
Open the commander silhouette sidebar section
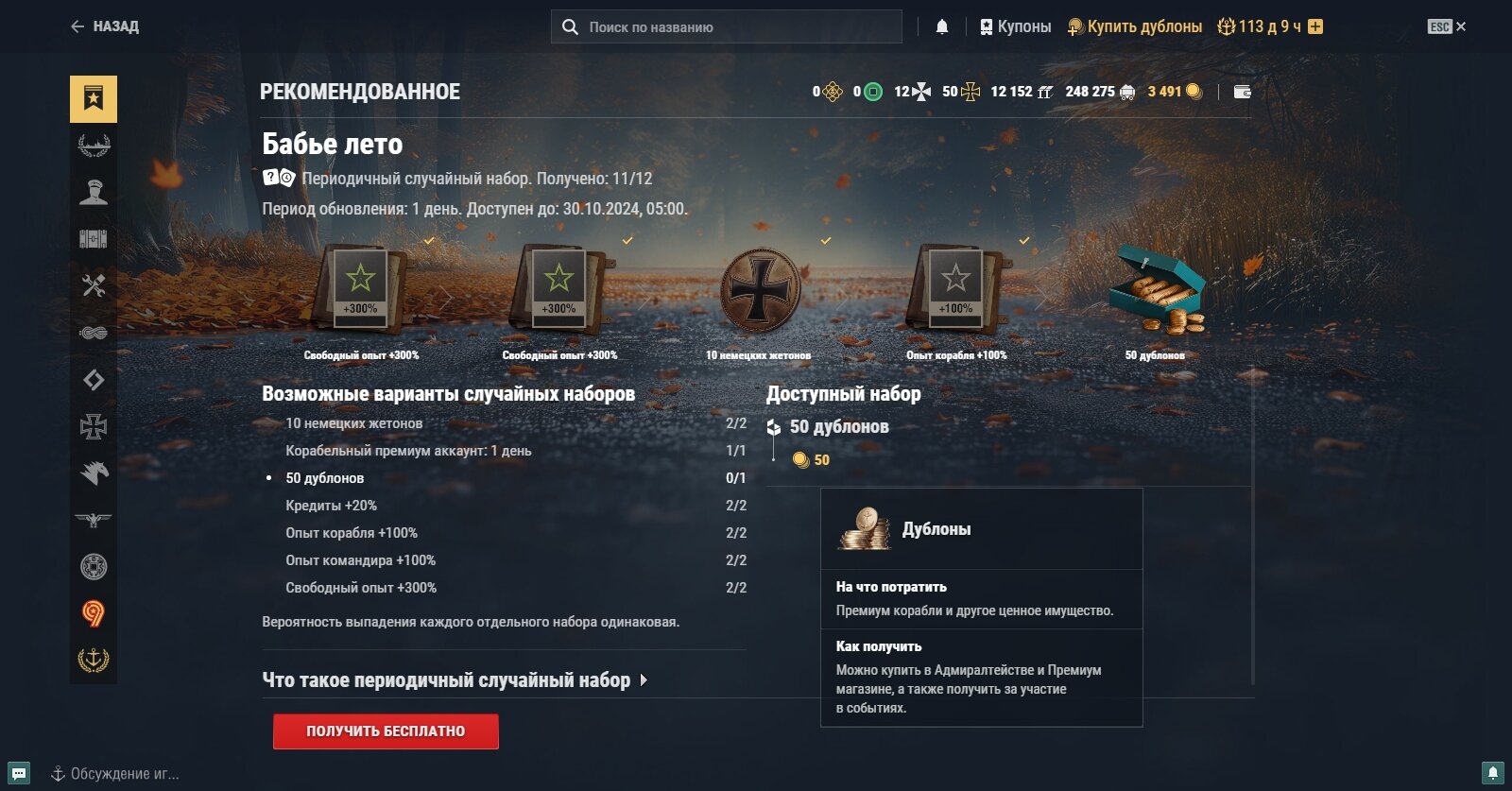(x=94, y=192)
